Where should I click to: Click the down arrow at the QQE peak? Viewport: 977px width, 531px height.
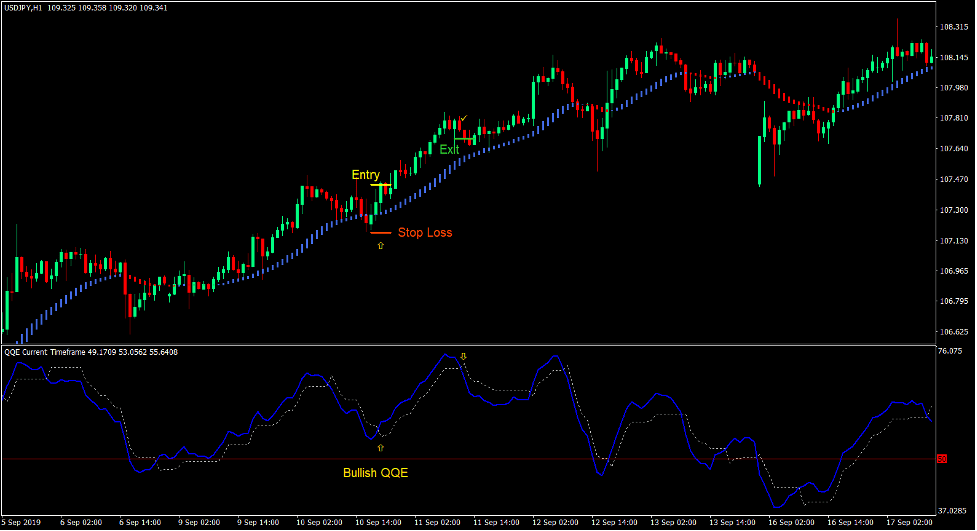click(463, 356)
